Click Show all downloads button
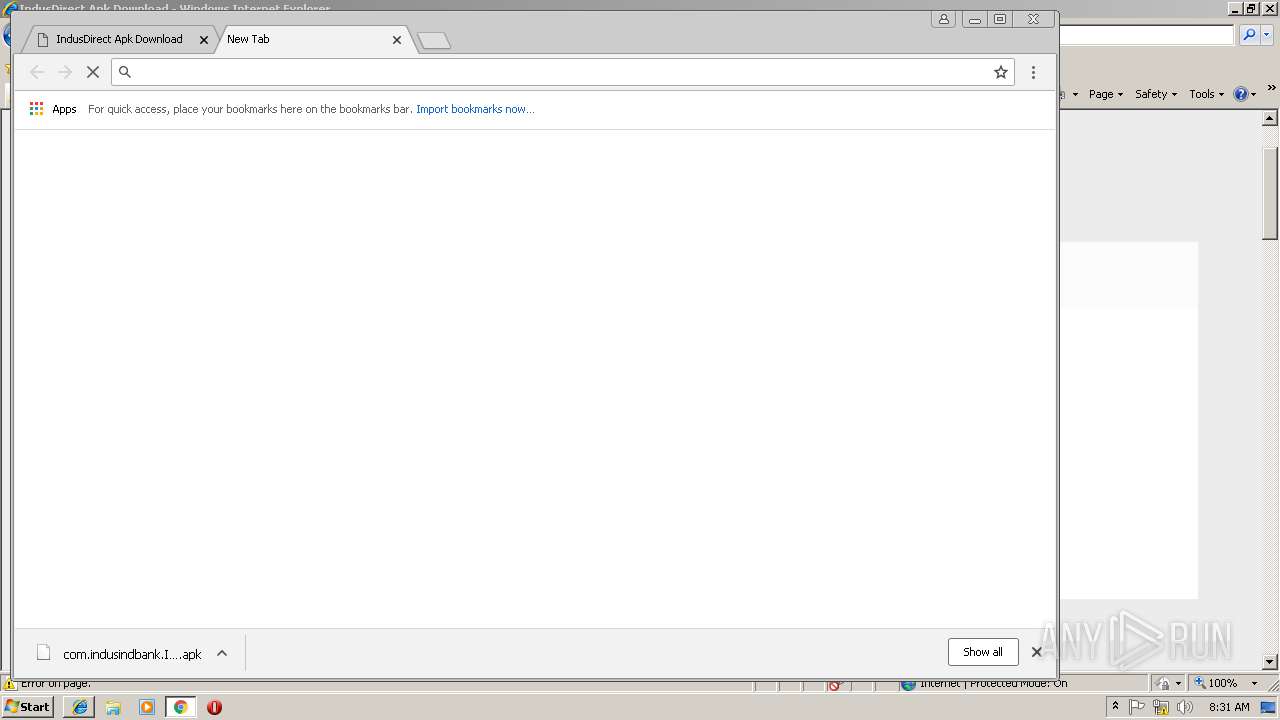This screenshot has height=720, width=1280. point(983,652)
